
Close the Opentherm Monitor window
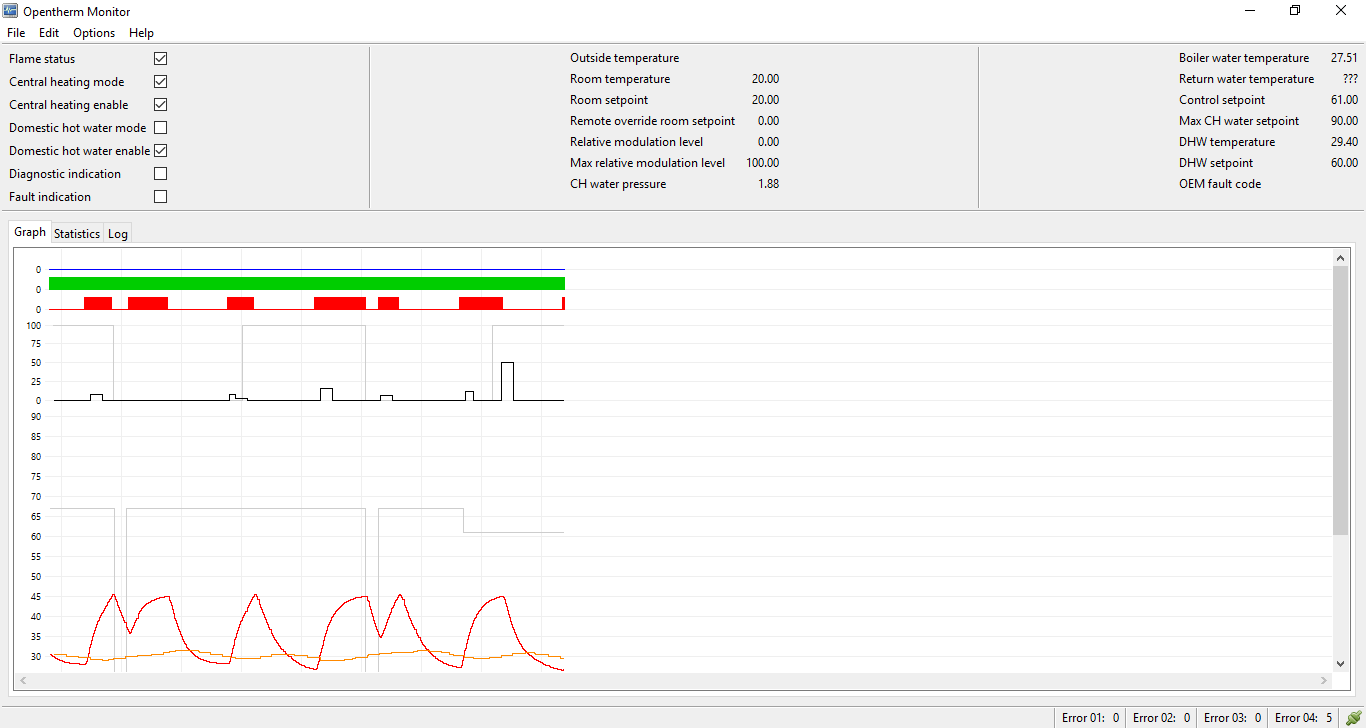click(x=1341, y=10)
